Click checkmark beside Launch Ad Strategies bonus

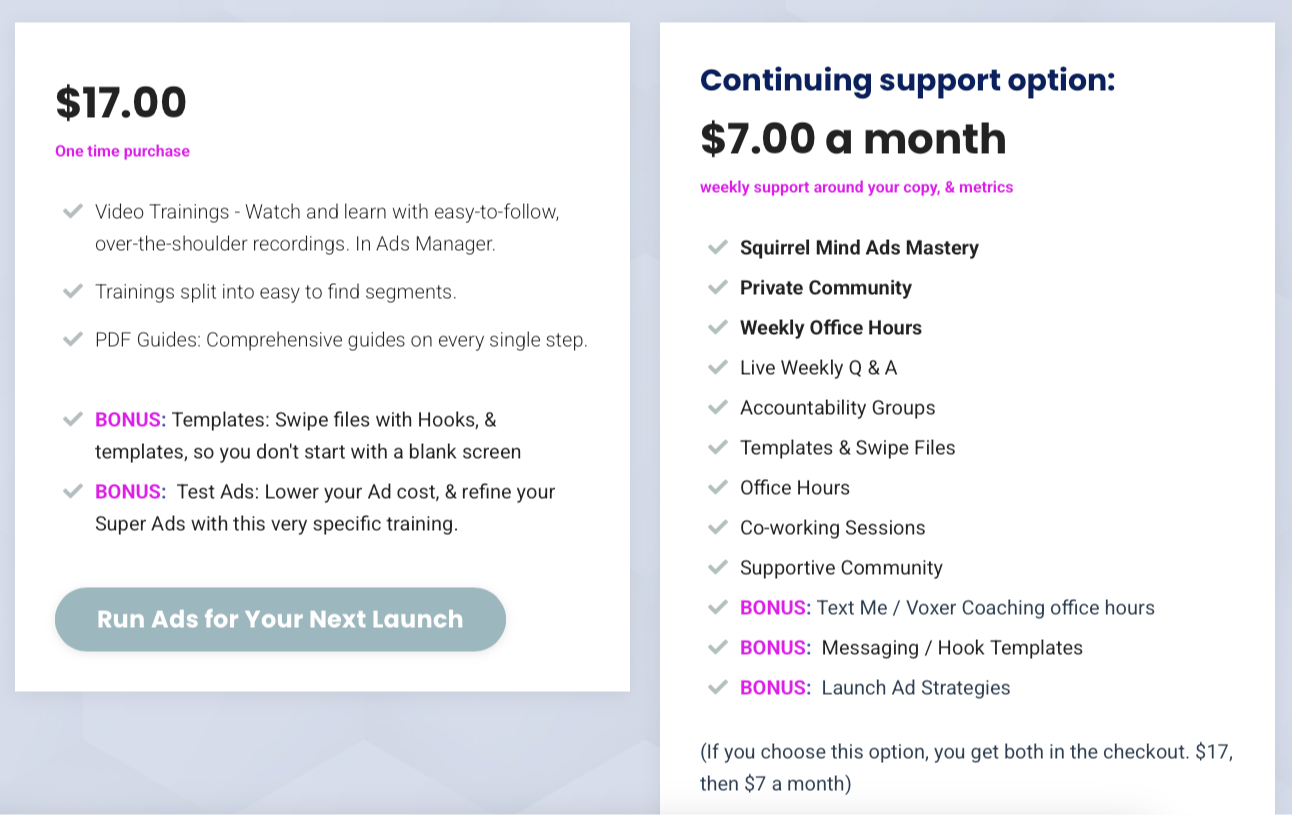pyautogui.click(x=717, y=687)
